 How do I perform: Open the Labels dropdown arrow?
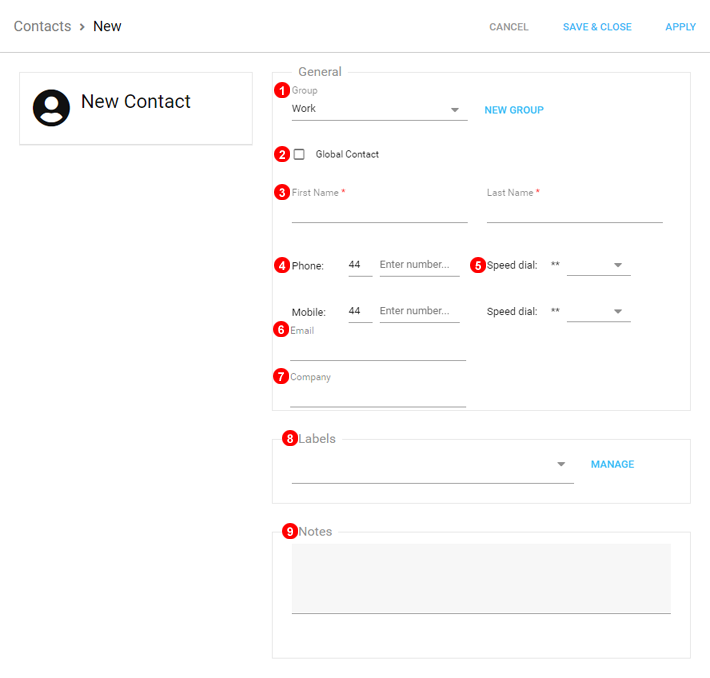pyautogui.click(x=561, y=464)
